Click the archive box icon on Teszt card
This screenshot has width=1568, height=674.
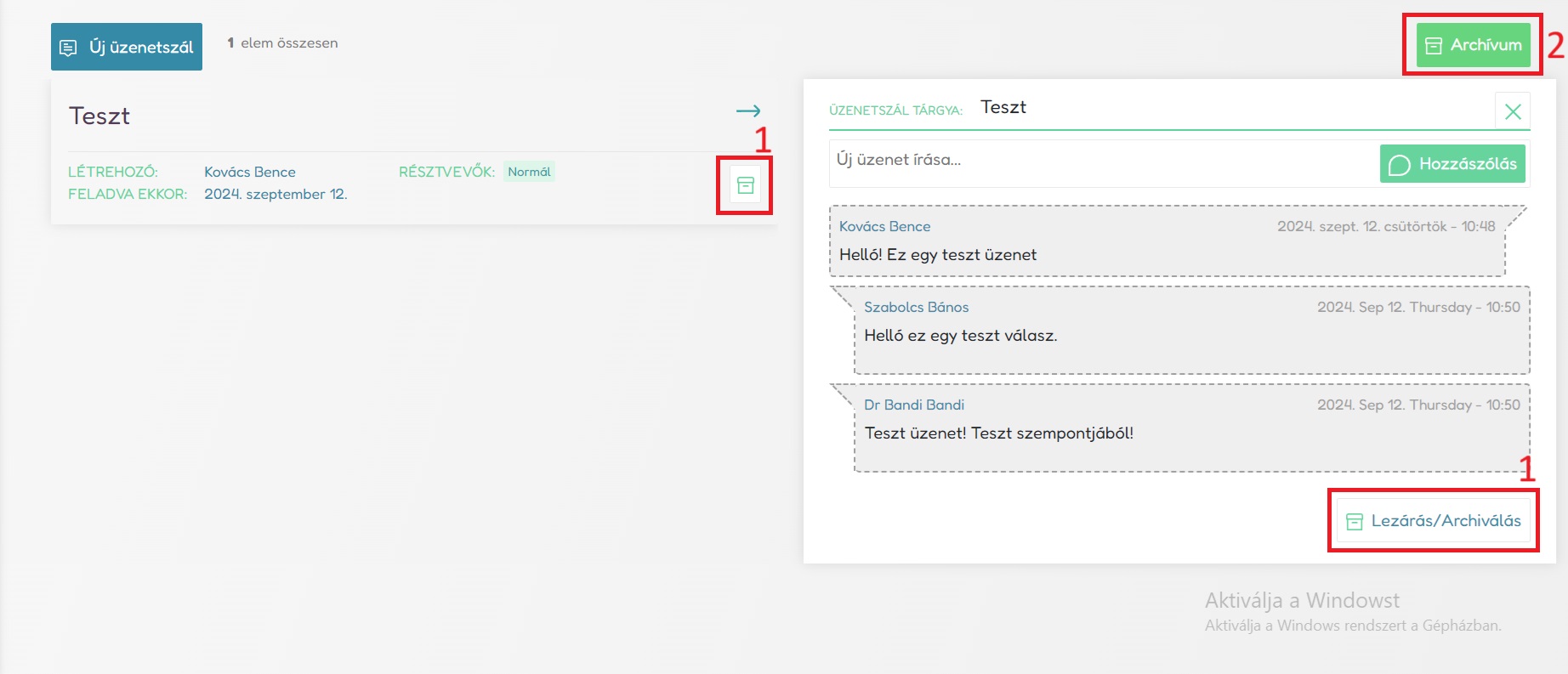[x=746, y=185]
